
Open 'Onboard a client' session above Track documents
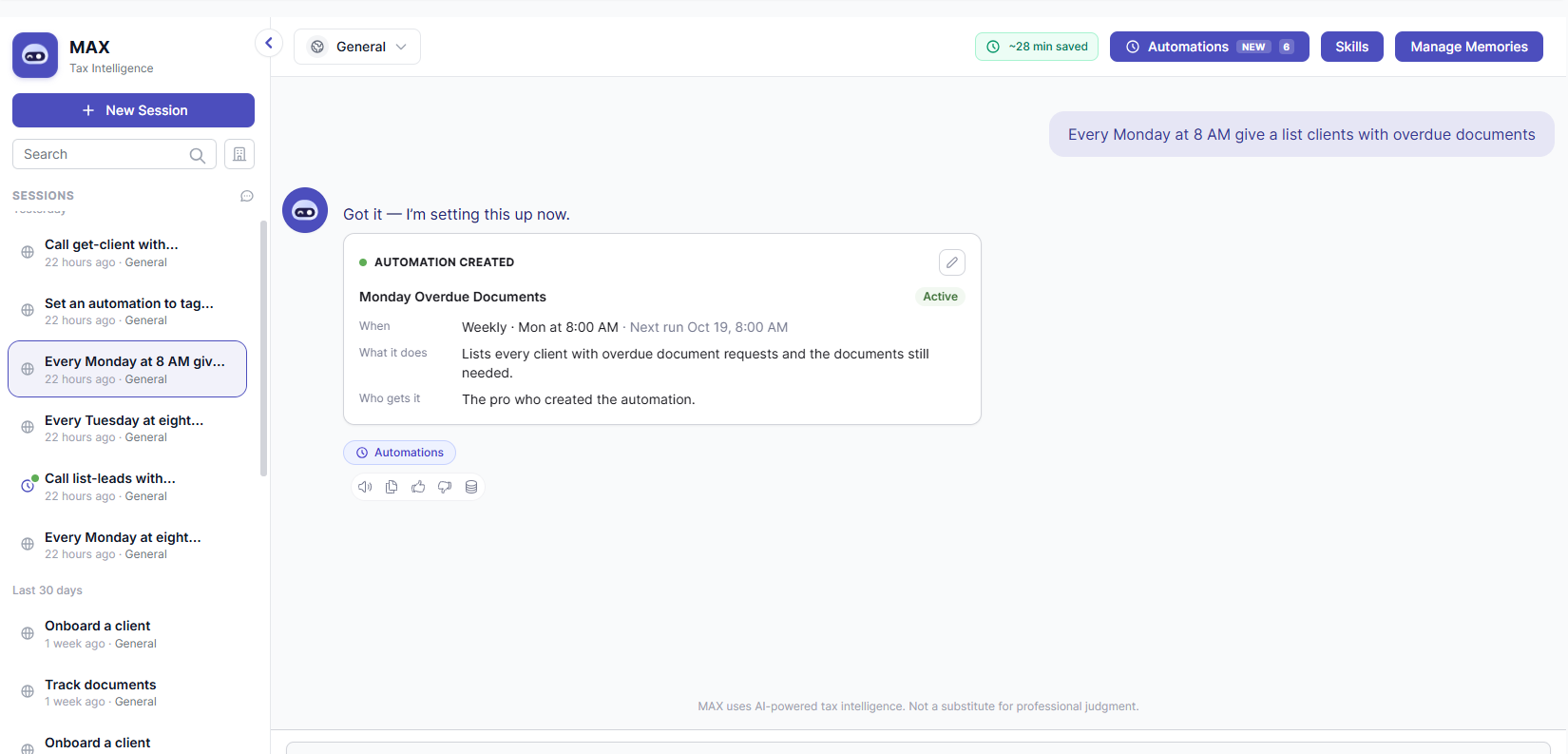click(x=127, y=633)
